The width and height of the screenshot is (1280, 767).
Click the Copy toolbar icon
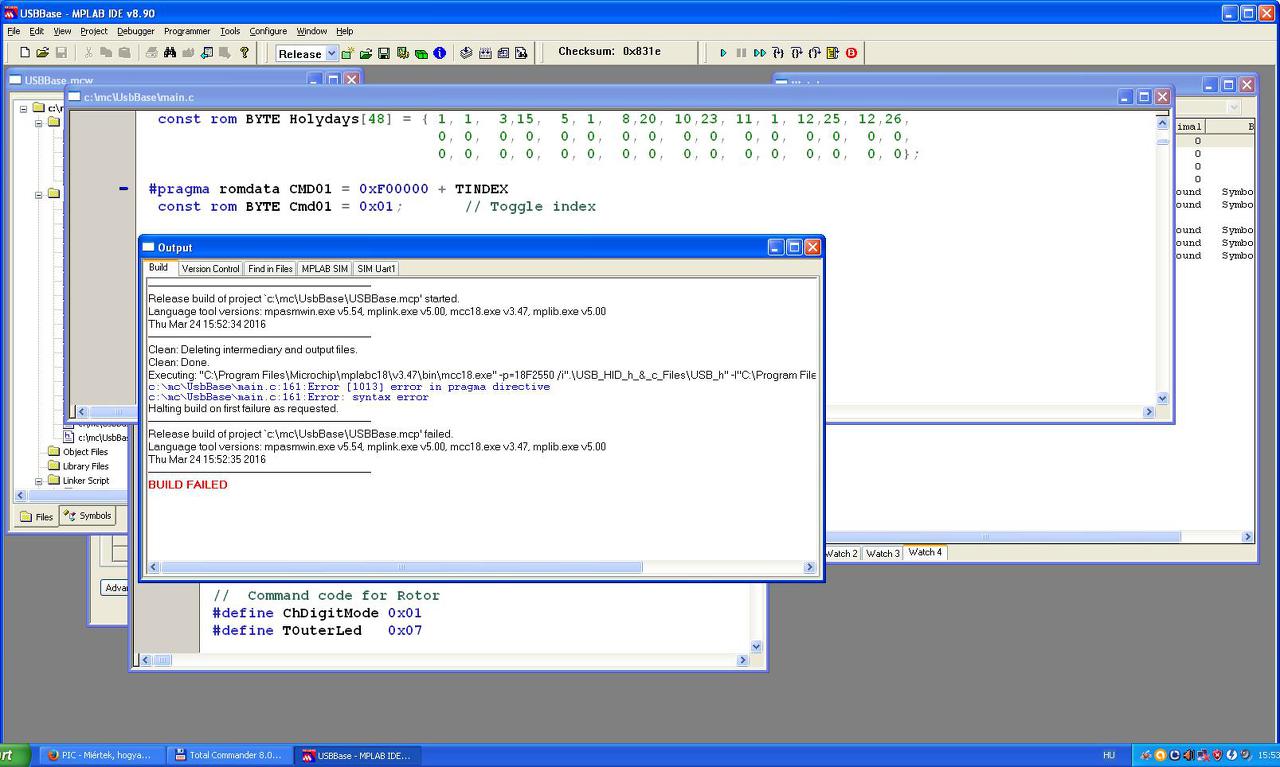click(106, 53)
